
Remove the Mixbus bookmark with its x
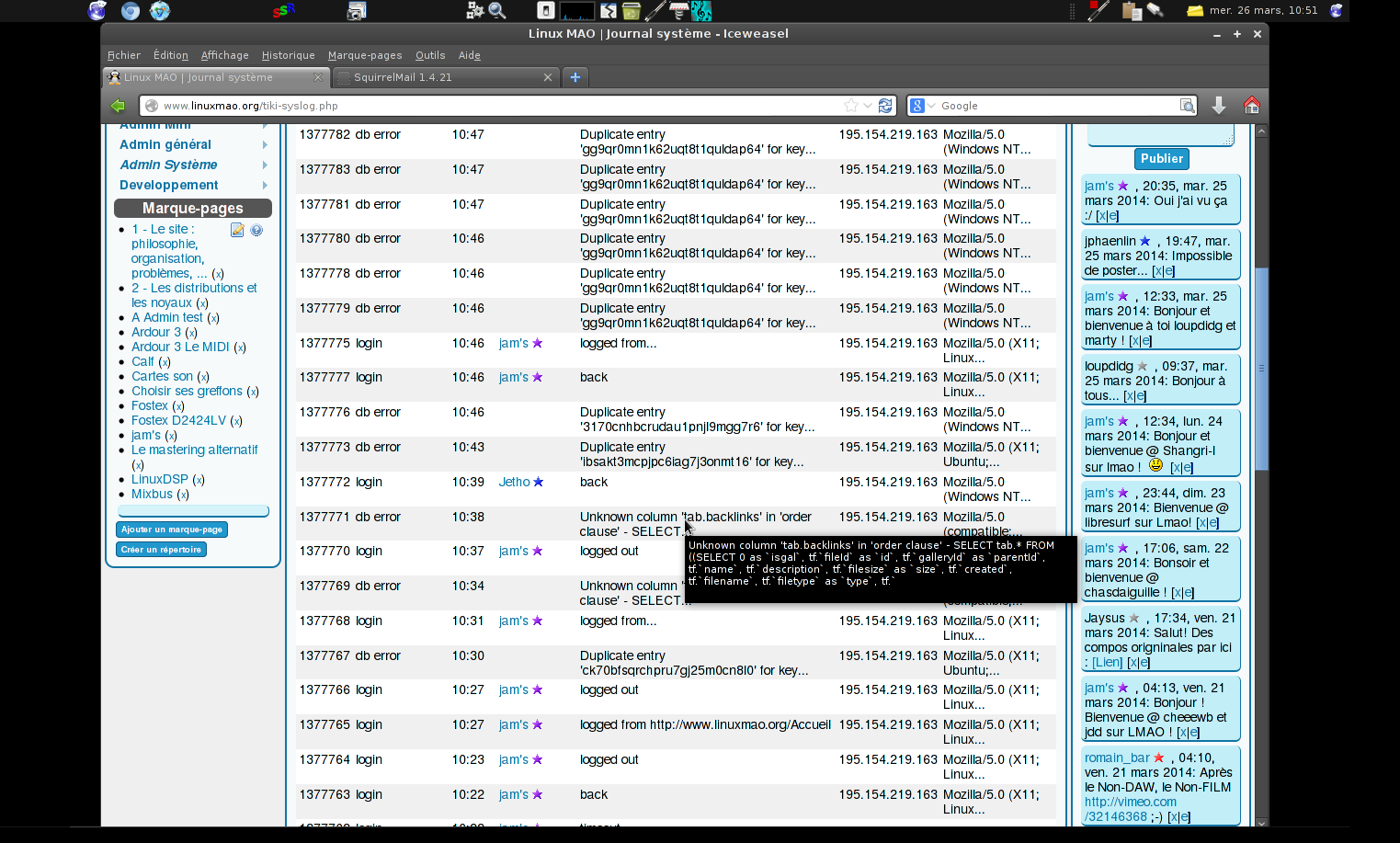coord(183,495)
